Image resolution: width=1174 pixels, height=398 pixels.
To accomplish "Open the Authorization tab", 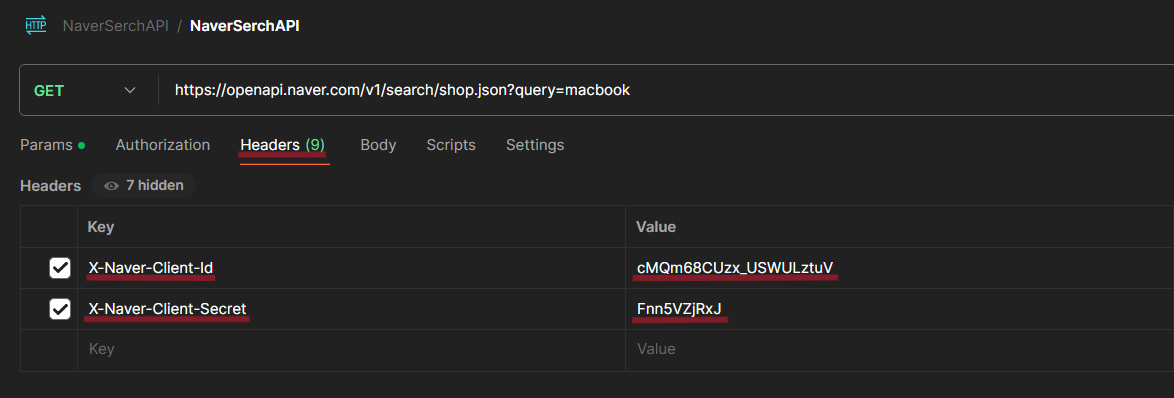I will pos(162,145).
